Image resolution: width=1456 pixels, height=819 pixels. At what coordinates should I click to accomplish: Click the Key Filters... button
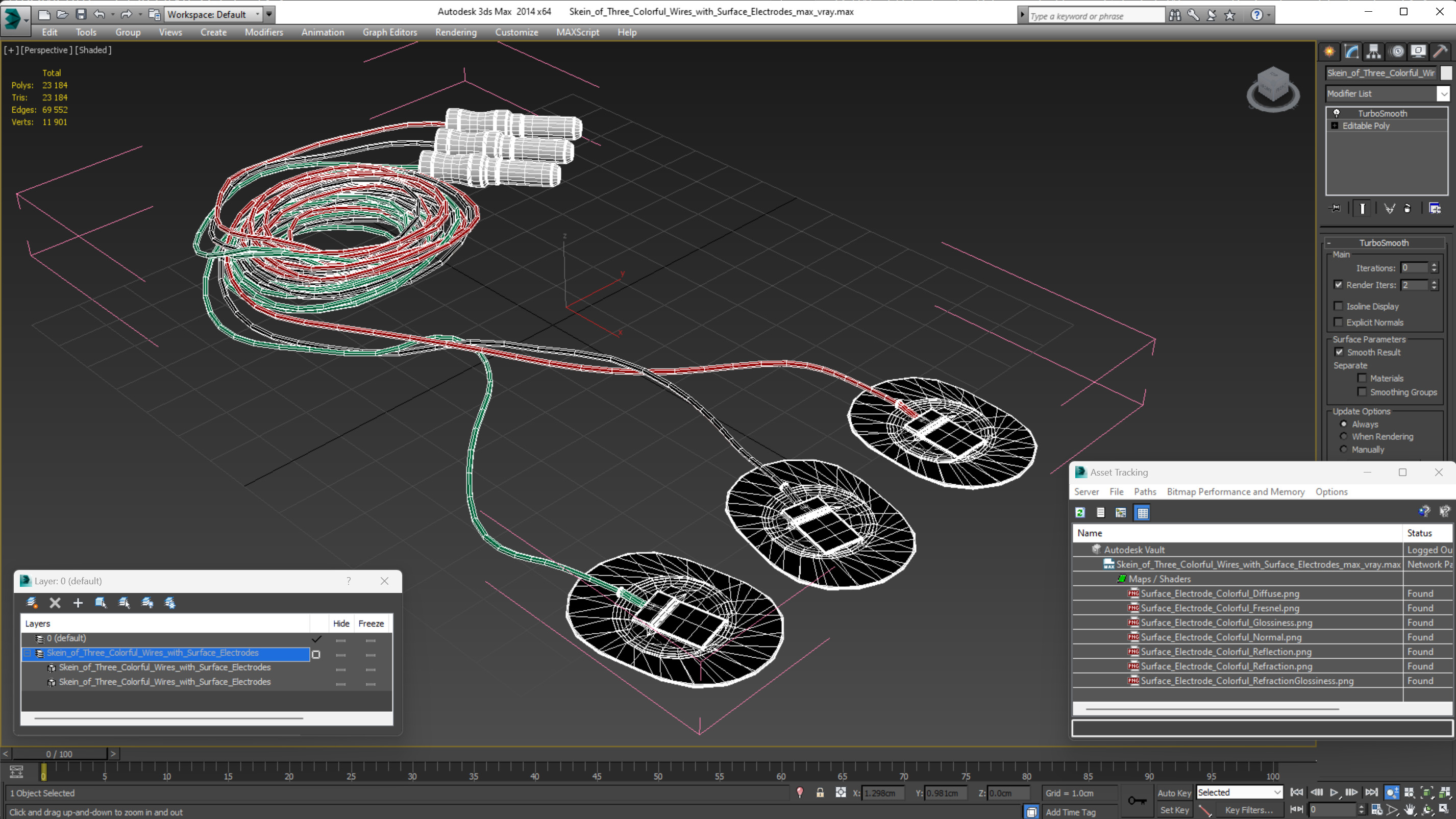click(1248, 810)
